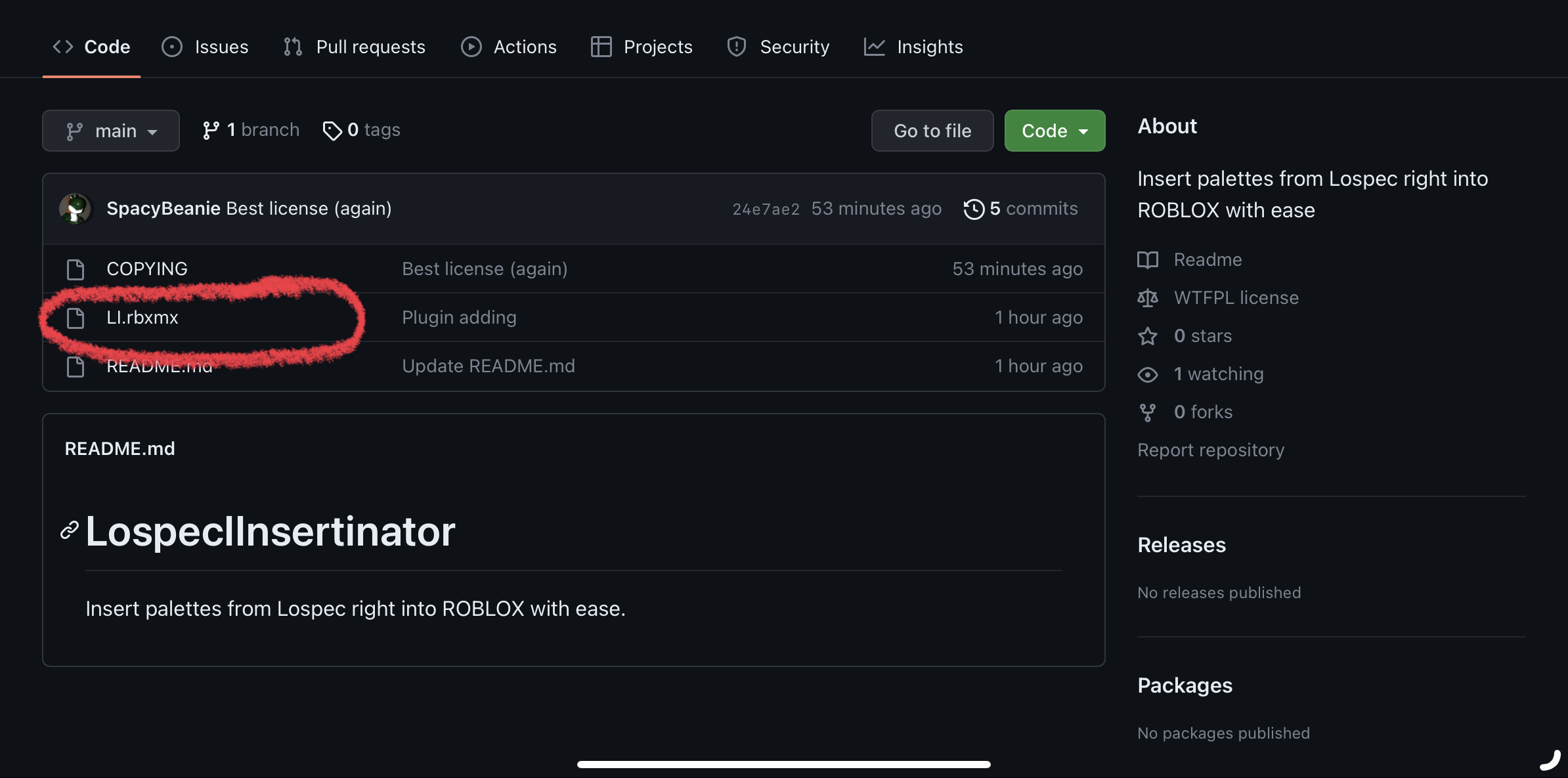Expand the green Code dropdown
This screenshot has width=1568, height=778.
pyautogui.click(x=1054, y=130)
